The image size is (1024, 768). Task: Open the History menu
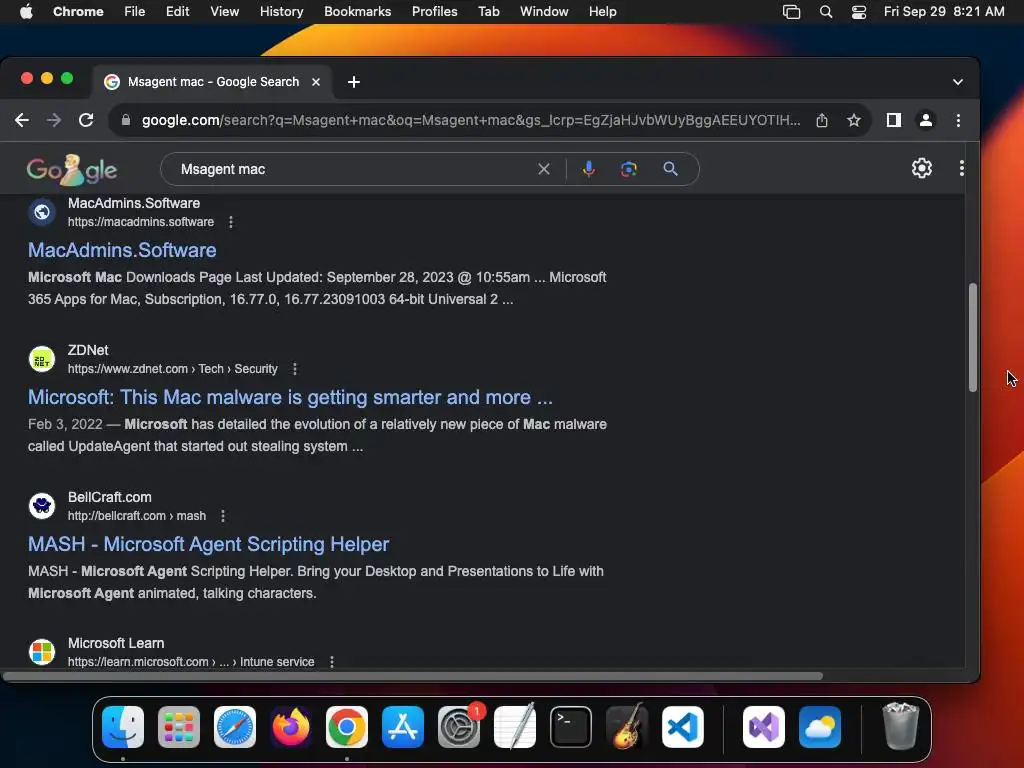pos(281,12)
